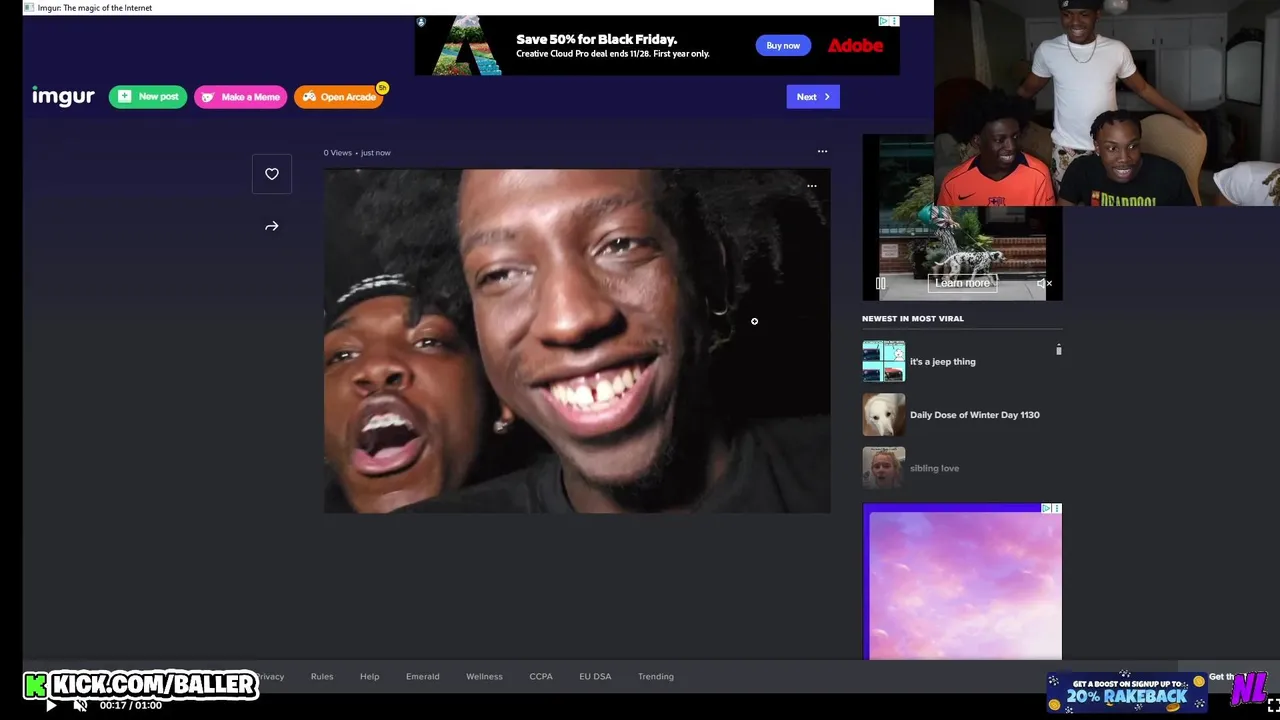The width and height of the screenshot is (1280, 720).
Task: Click the New post button
Action: [148, 97]
